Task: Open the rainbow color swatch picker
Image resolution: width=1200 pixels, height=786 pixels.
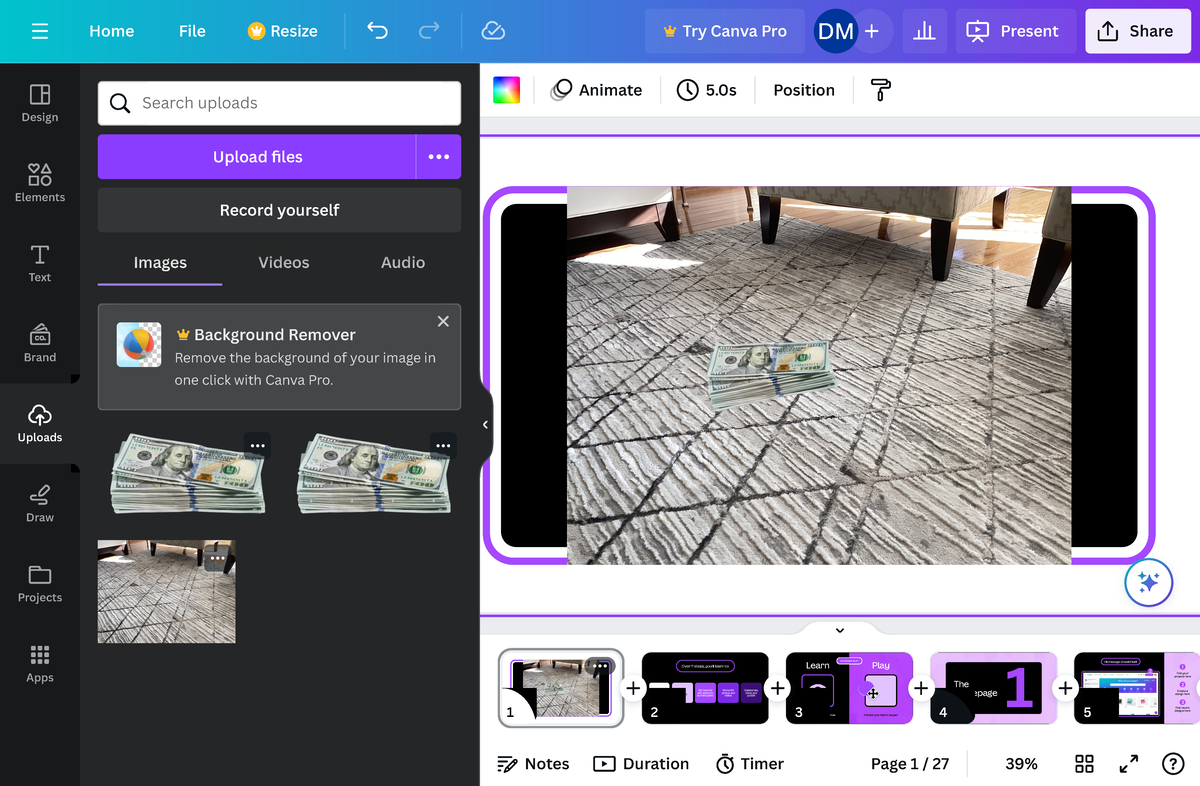Action: click(506, 89)
